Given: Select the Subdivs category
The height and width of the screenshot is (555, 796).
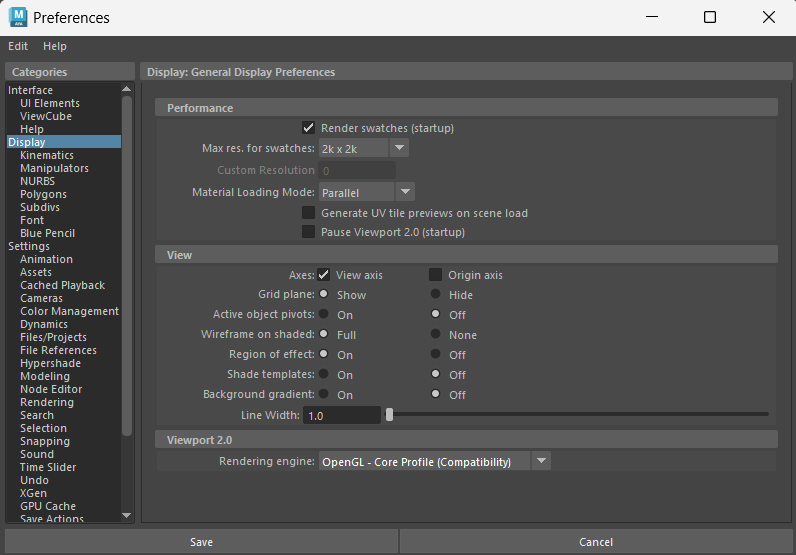Looking at the screenshot, I should [40, 207].
